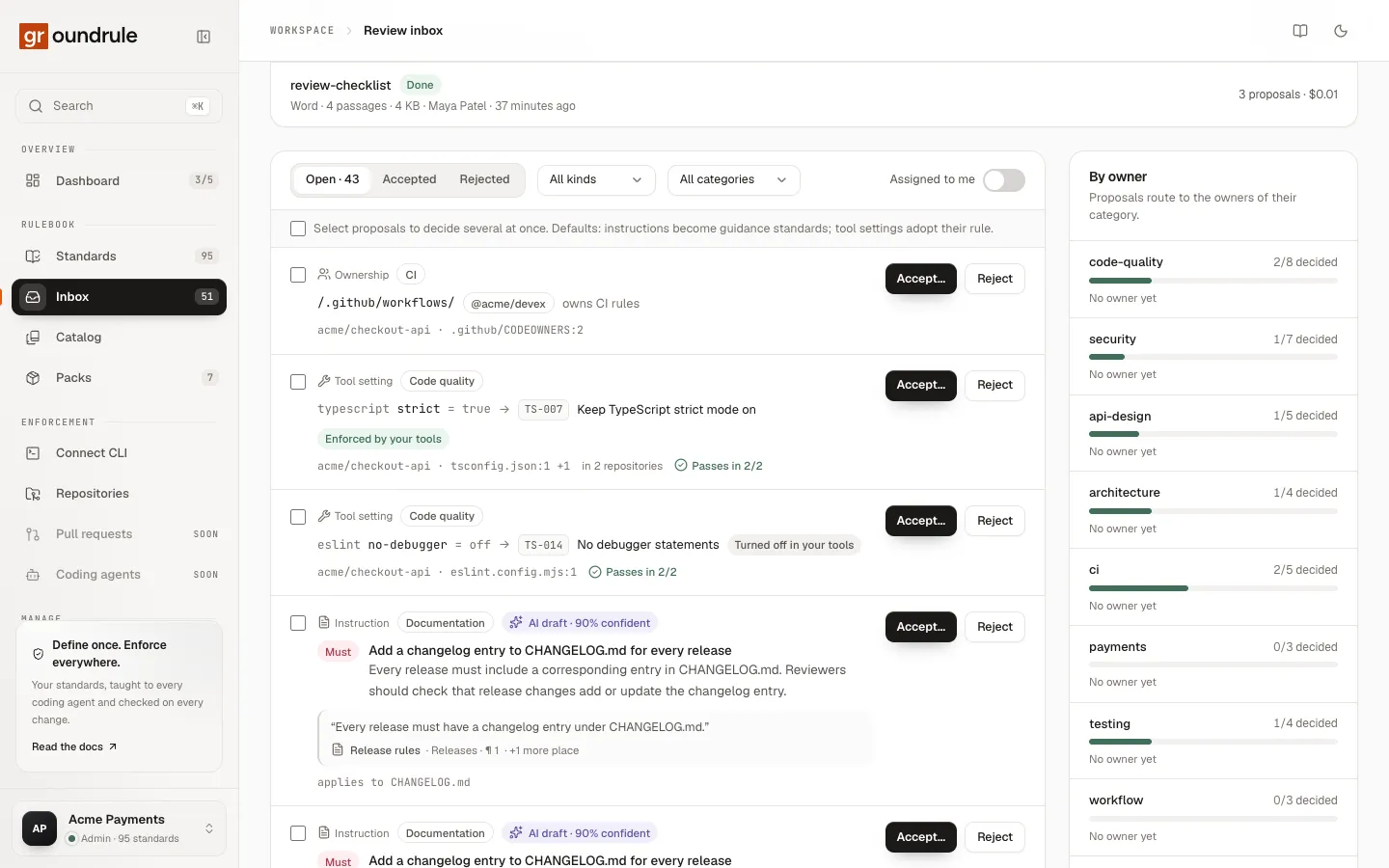The height and width of the screenshot is (868, 1389).
Task: Open the docs book icon in header
Action: click(x=1300, y=31)
